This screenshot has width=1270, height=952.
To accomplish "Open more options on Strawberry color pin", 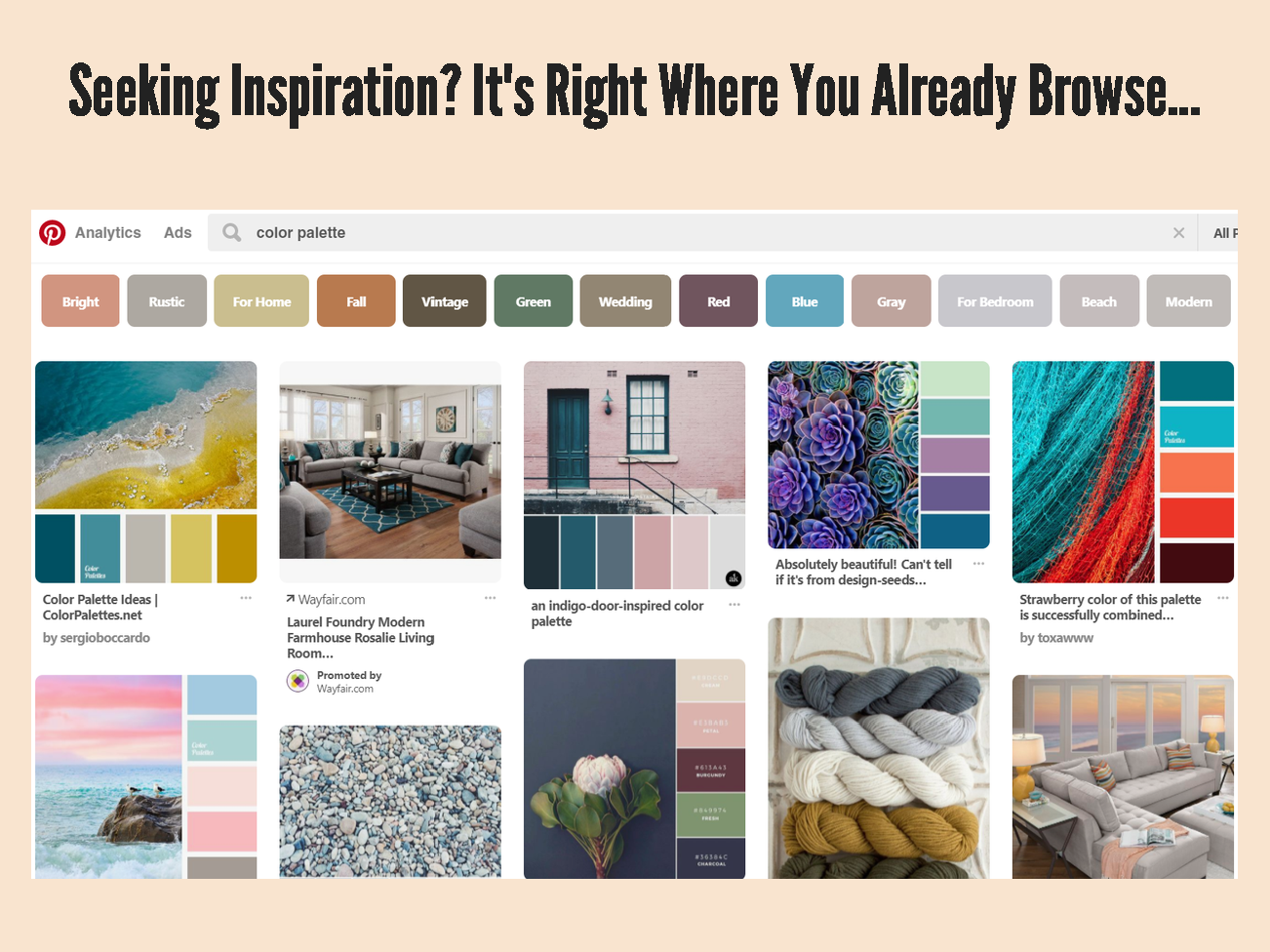I will pyautogui.click(x=1222, y=598).
